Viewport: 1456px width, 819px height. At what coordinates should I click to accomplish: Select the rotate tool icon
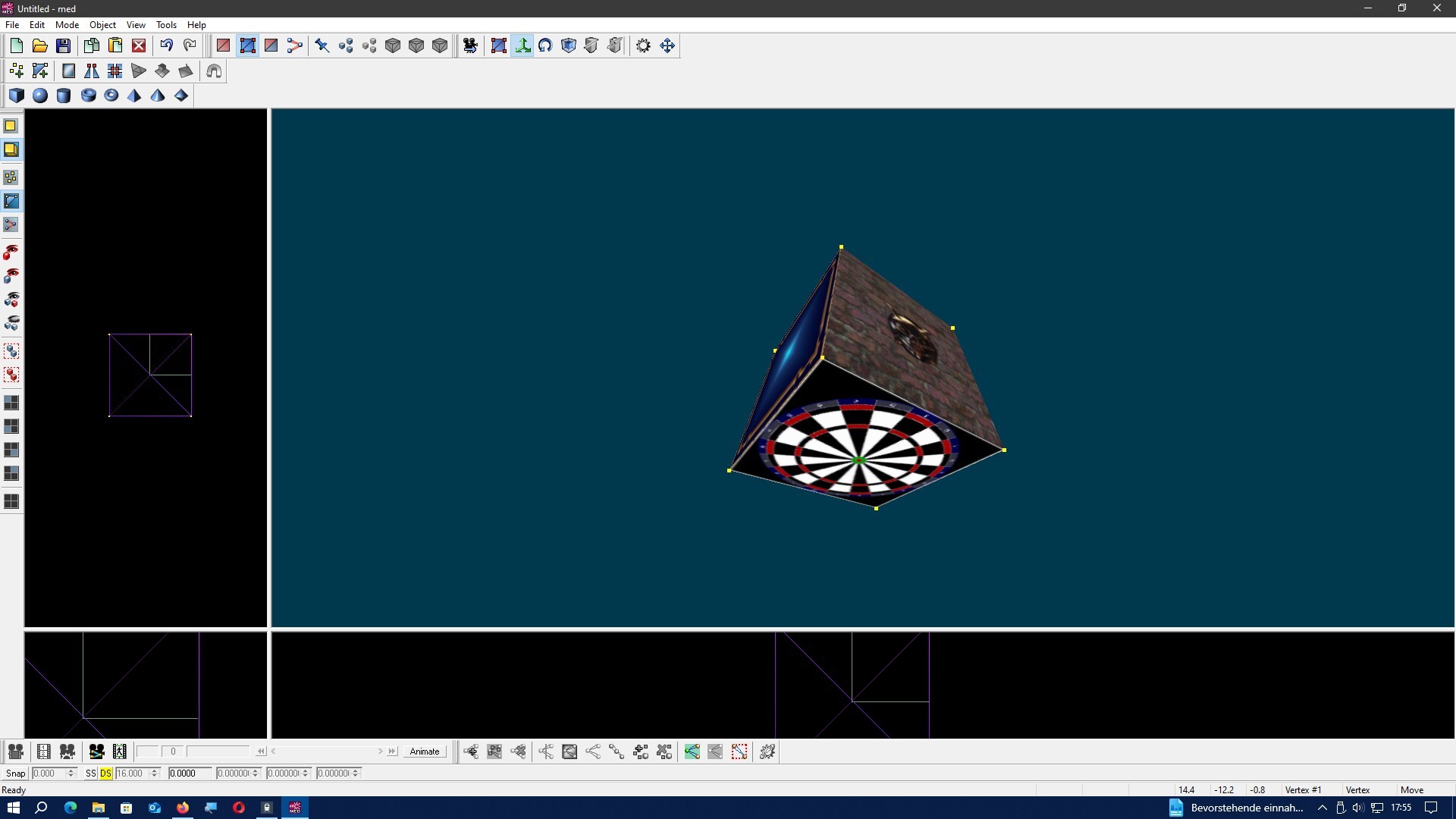point(545,45)
